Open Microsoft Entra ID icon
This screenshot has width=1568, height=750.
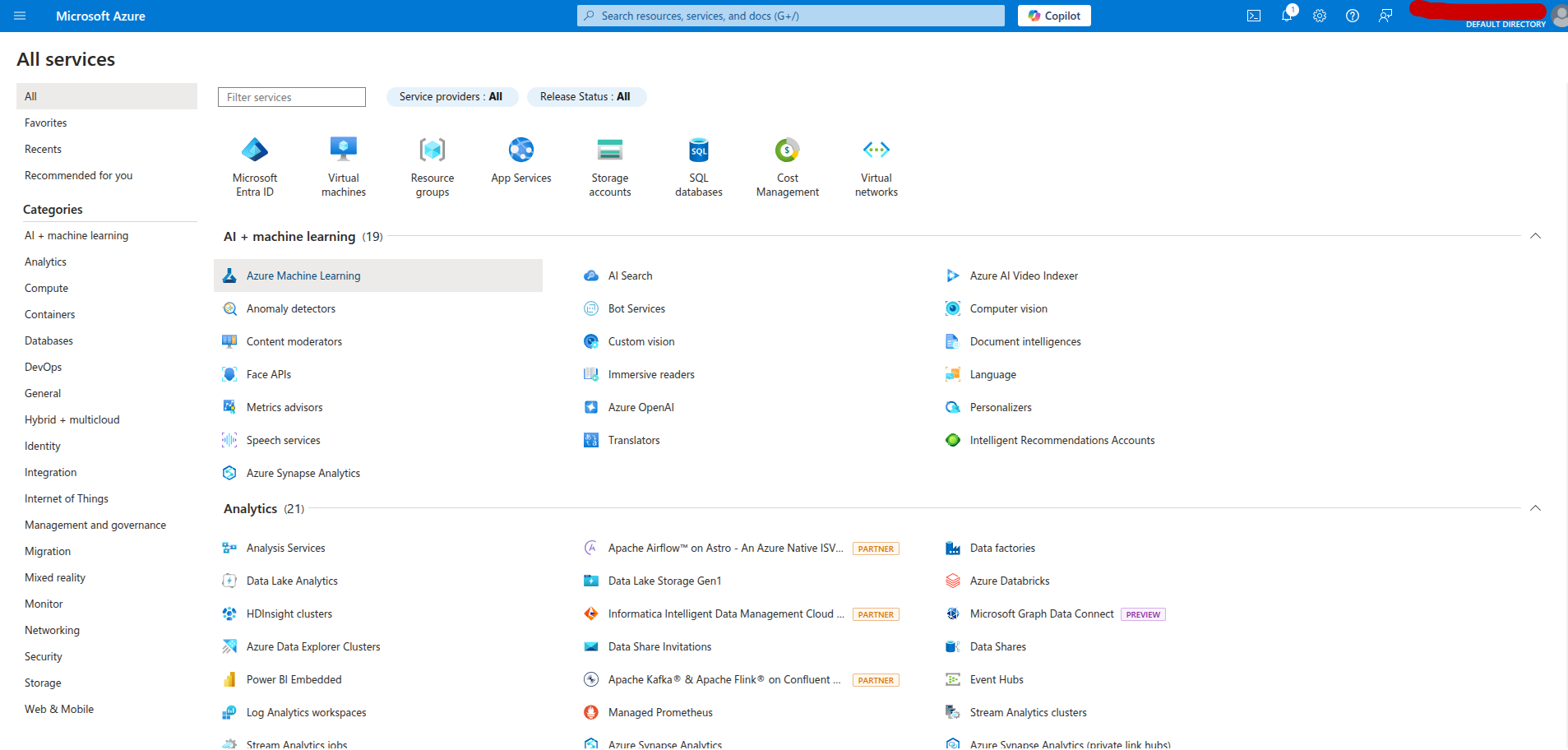(x=255, y=150)
